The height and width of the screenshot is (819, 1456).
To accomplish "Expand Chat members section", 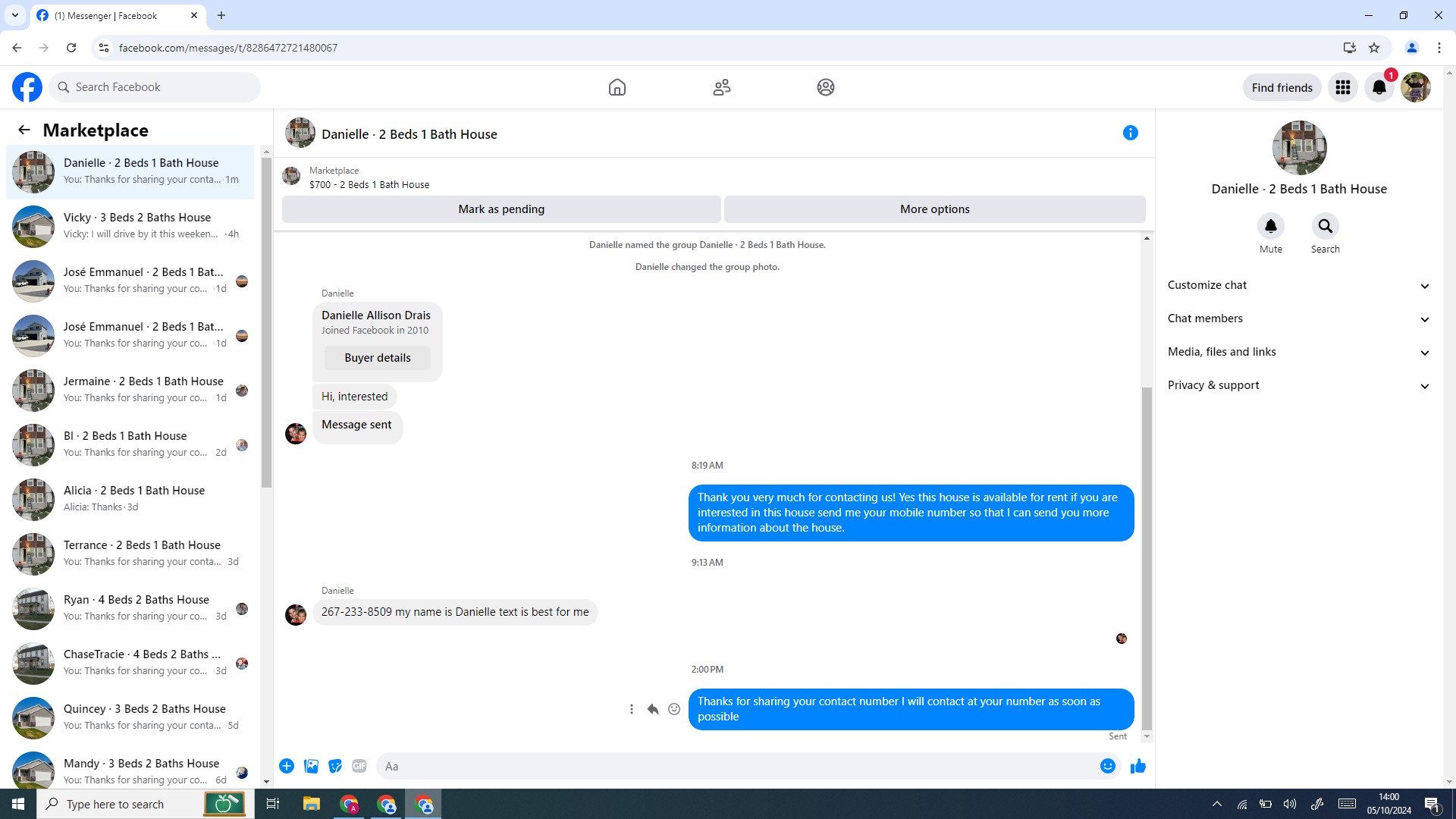I will 1298,318.
